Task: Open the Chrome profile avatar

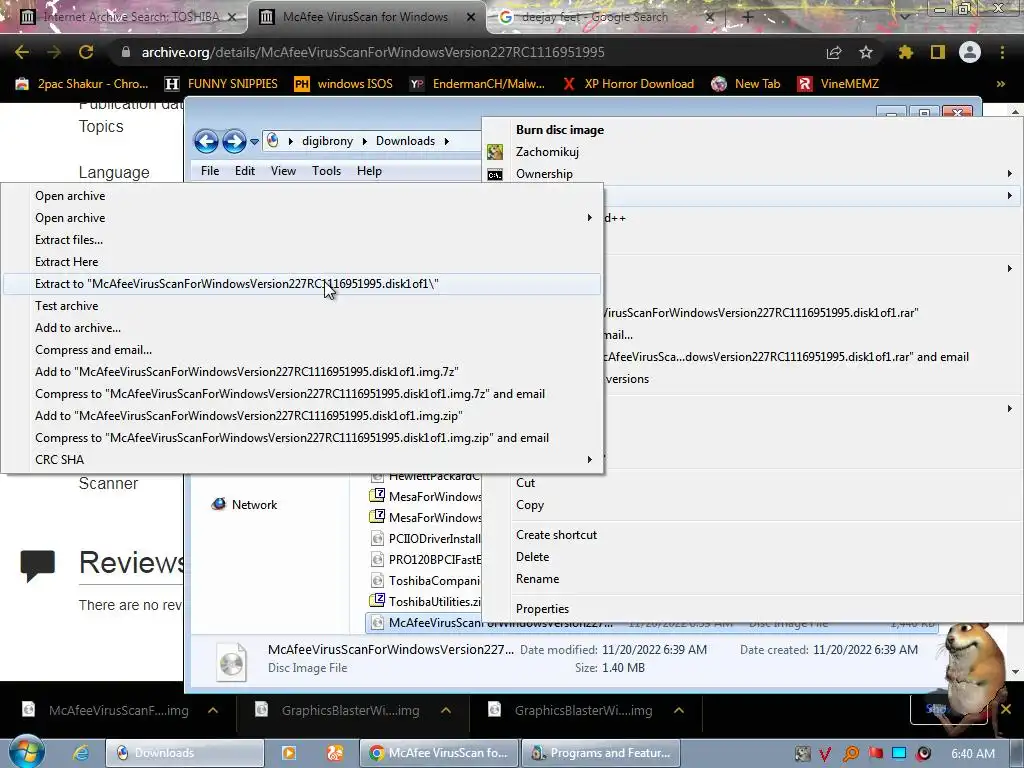Action: tap(970, 52)
